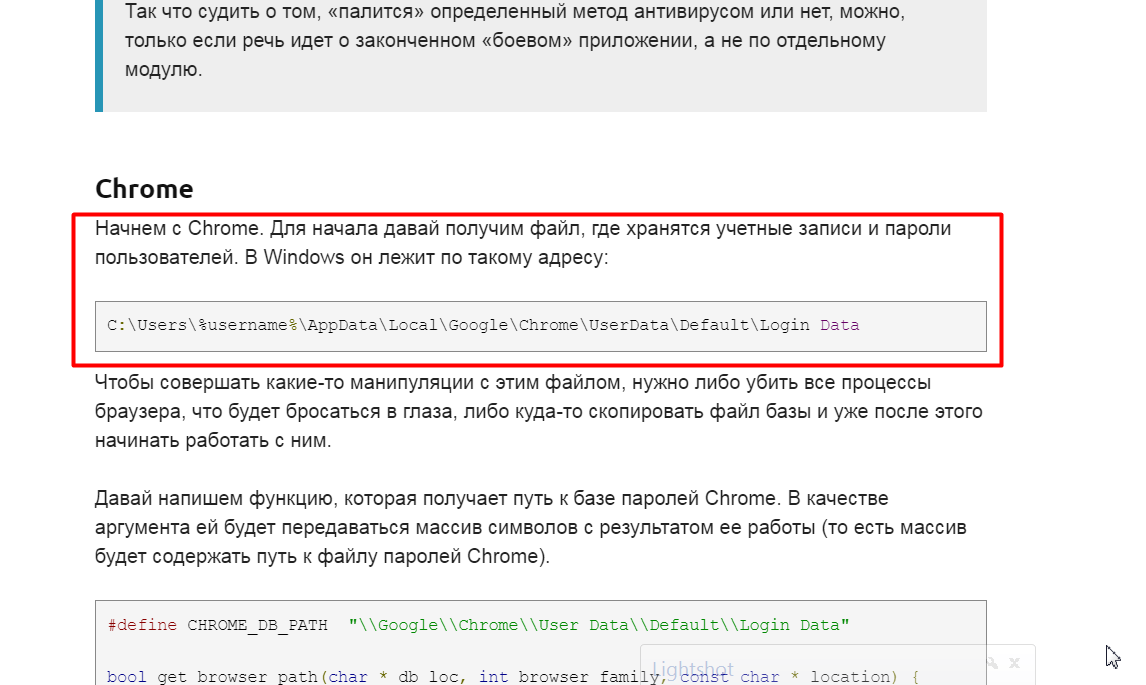Click quote text starting "Так что судить"
Viewport: 1146px width, 685px height.
pos(515,41)
